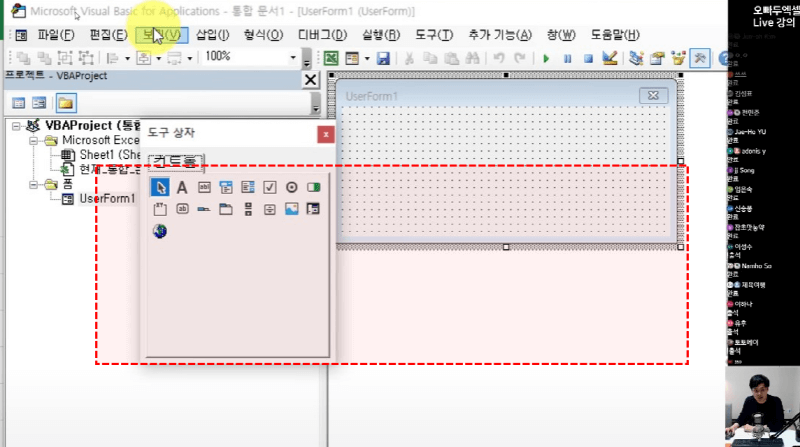800x447 pixels.
Task: Collapse the 폼 folder in project tree
Action: pos(34,184)
